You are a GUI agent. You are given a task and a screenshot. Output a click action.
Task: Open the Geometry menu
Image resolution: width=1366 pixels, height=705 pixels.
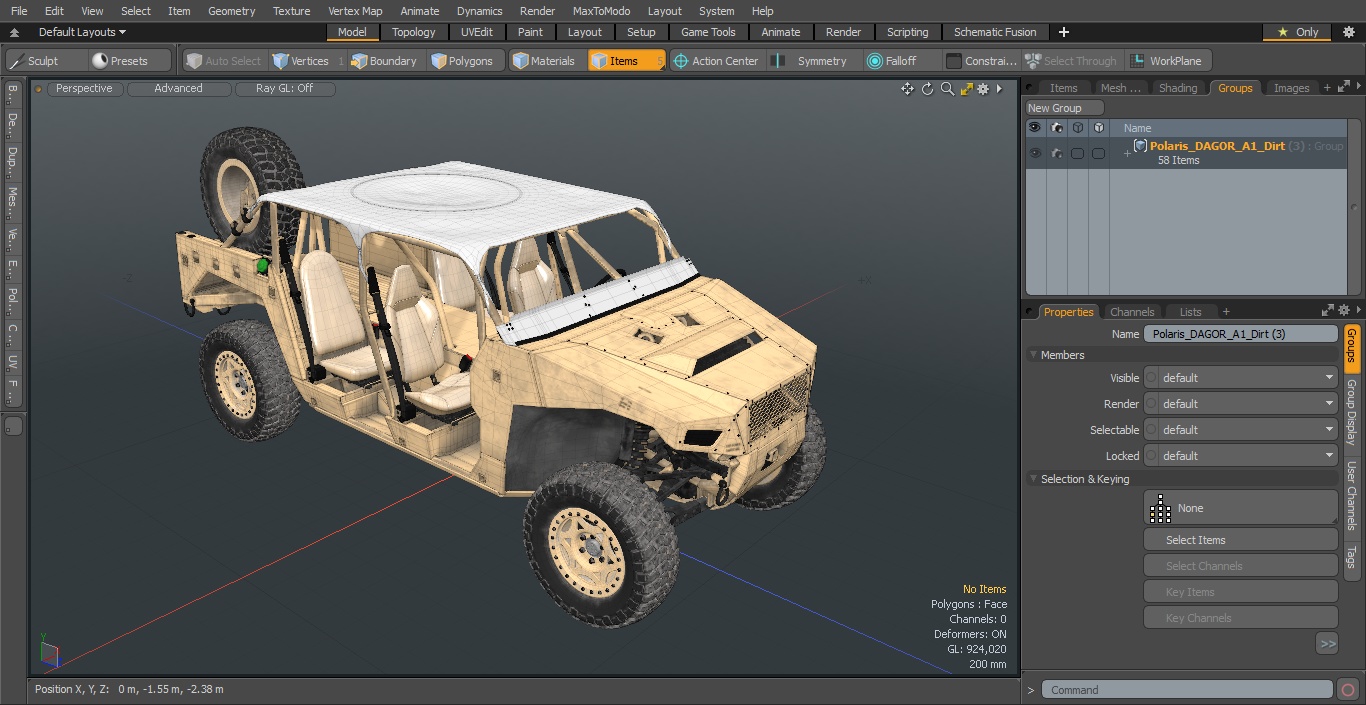(x=231, y=11)
